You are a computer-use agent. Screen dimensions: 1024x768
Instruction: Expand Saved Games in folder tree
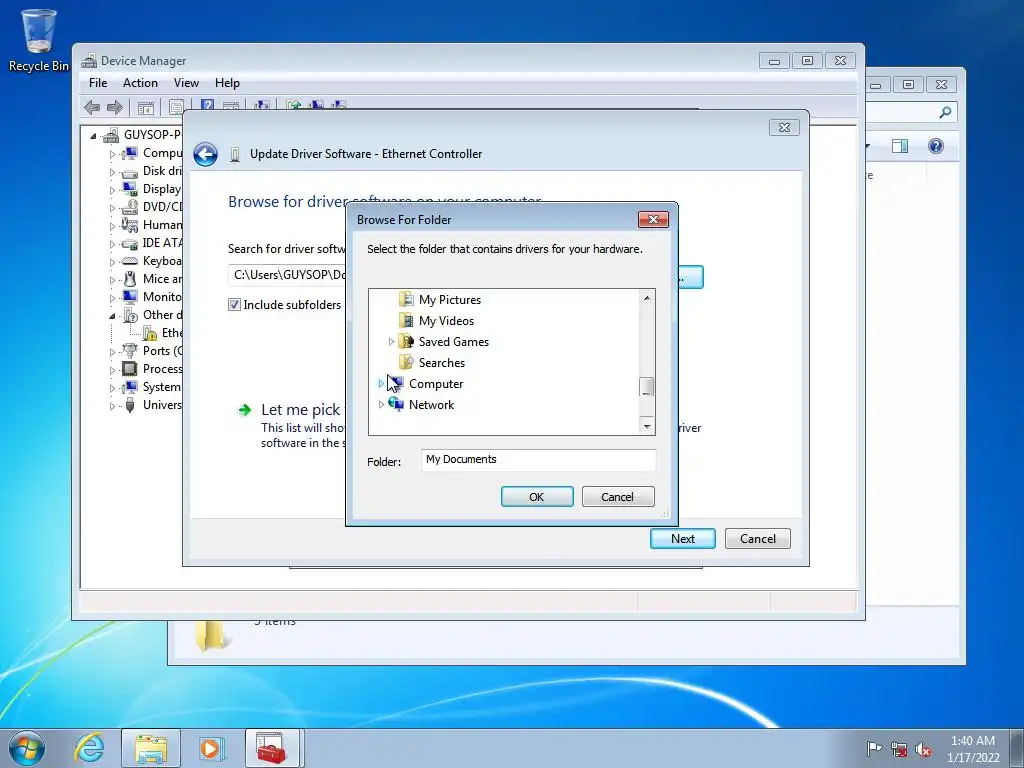tap(391, 342)
